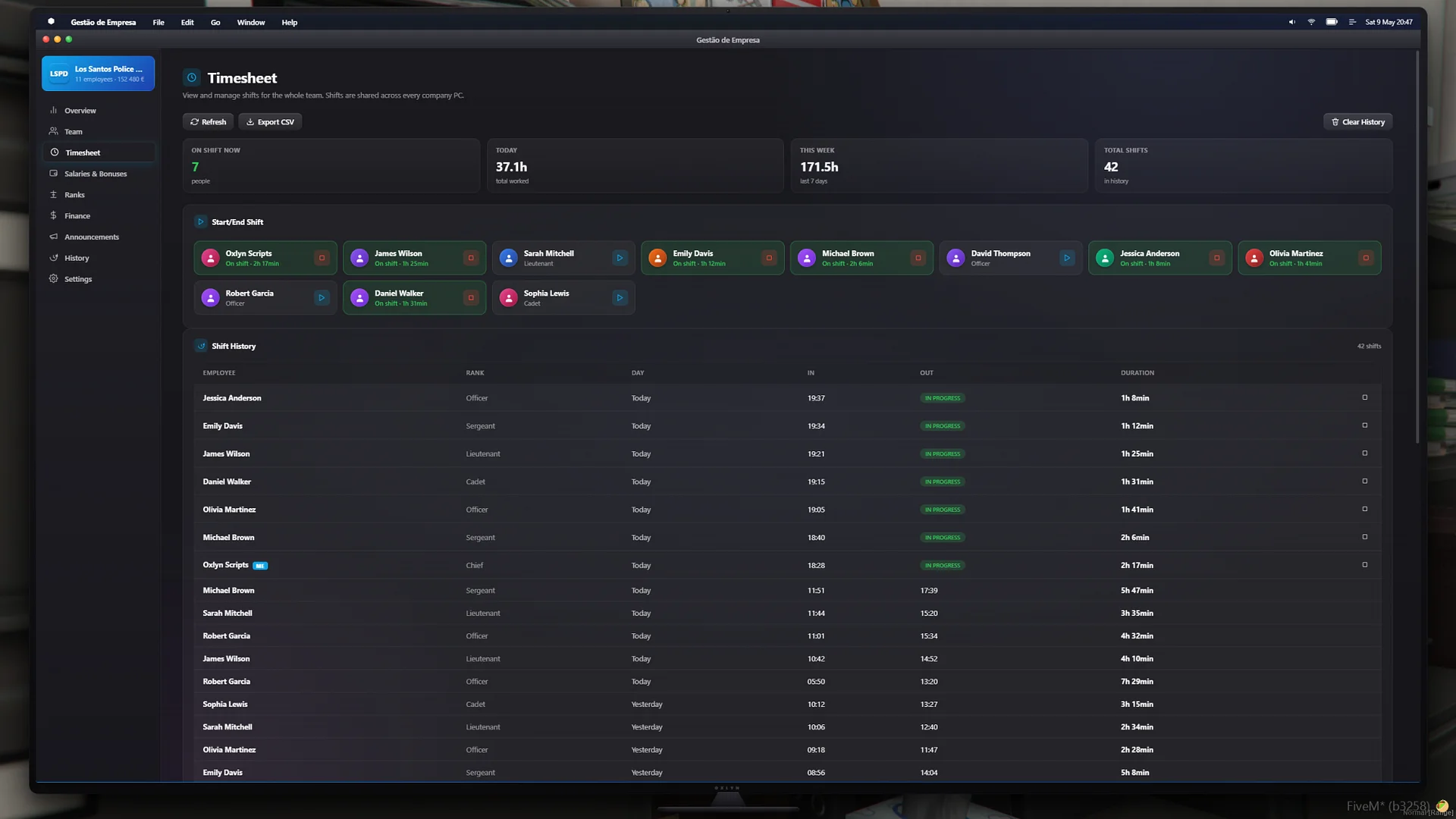Image resolution: width=1456 pixels, height=819 pixels.
Task: Click Sarah Mitchell's 11:44 shift row
Action: click(x=787, y=613)
